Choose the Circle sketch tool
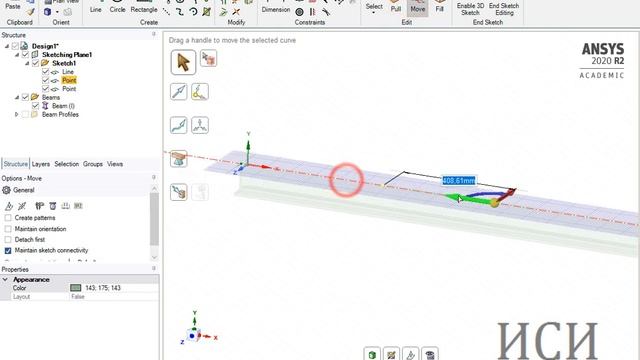Viewport: 640px width, 360px height. pos(117,7)
